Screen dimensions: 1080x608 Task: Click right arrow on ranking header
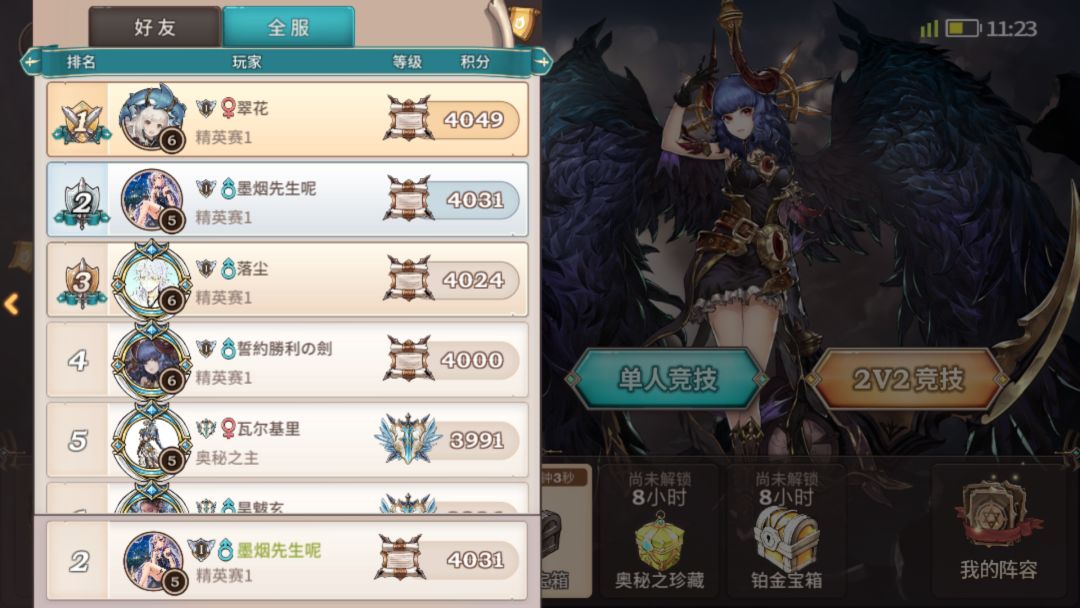click(543, 62)
